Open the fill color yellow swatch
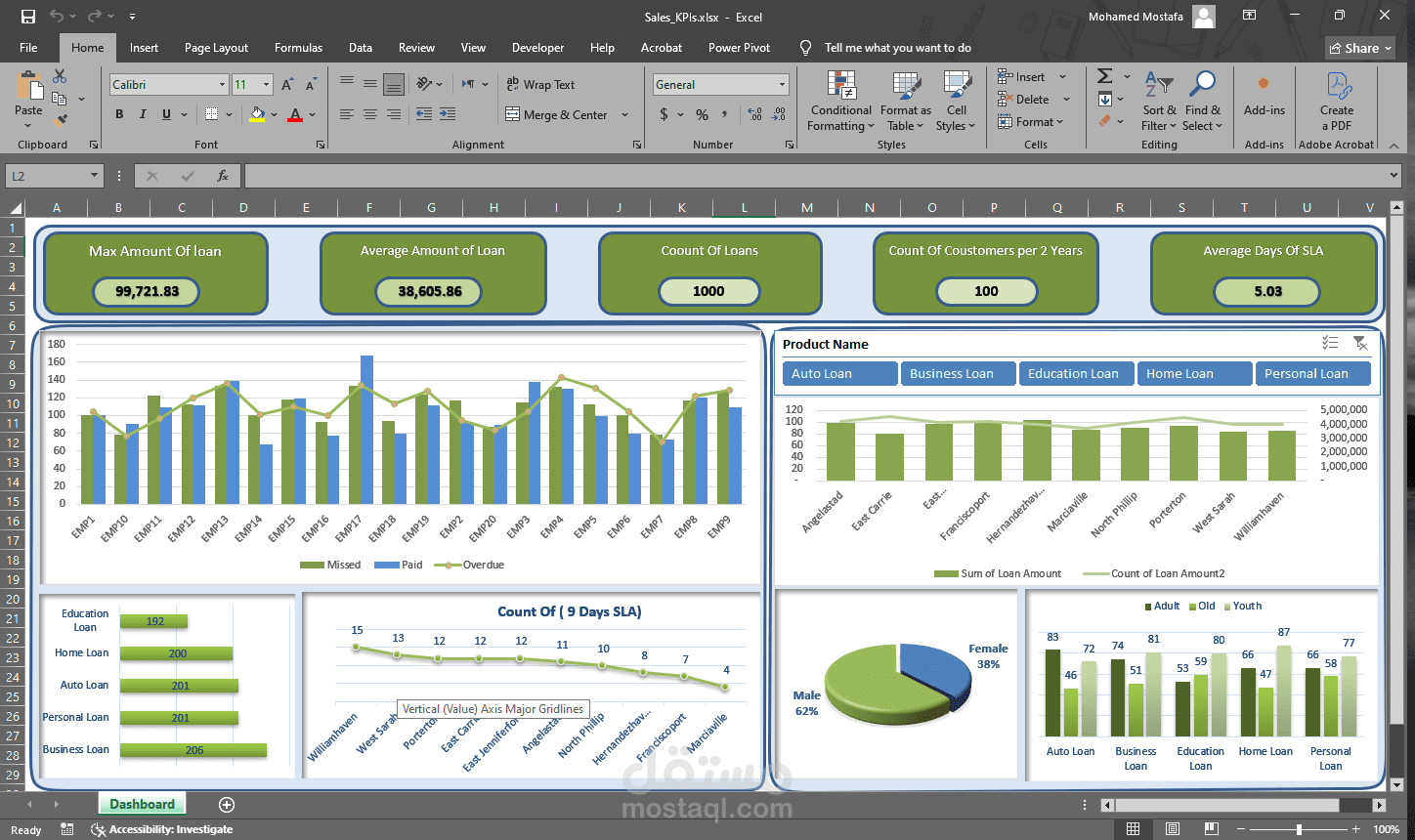This screenshot has width=1415, height=840. click(x=257, y=114)
